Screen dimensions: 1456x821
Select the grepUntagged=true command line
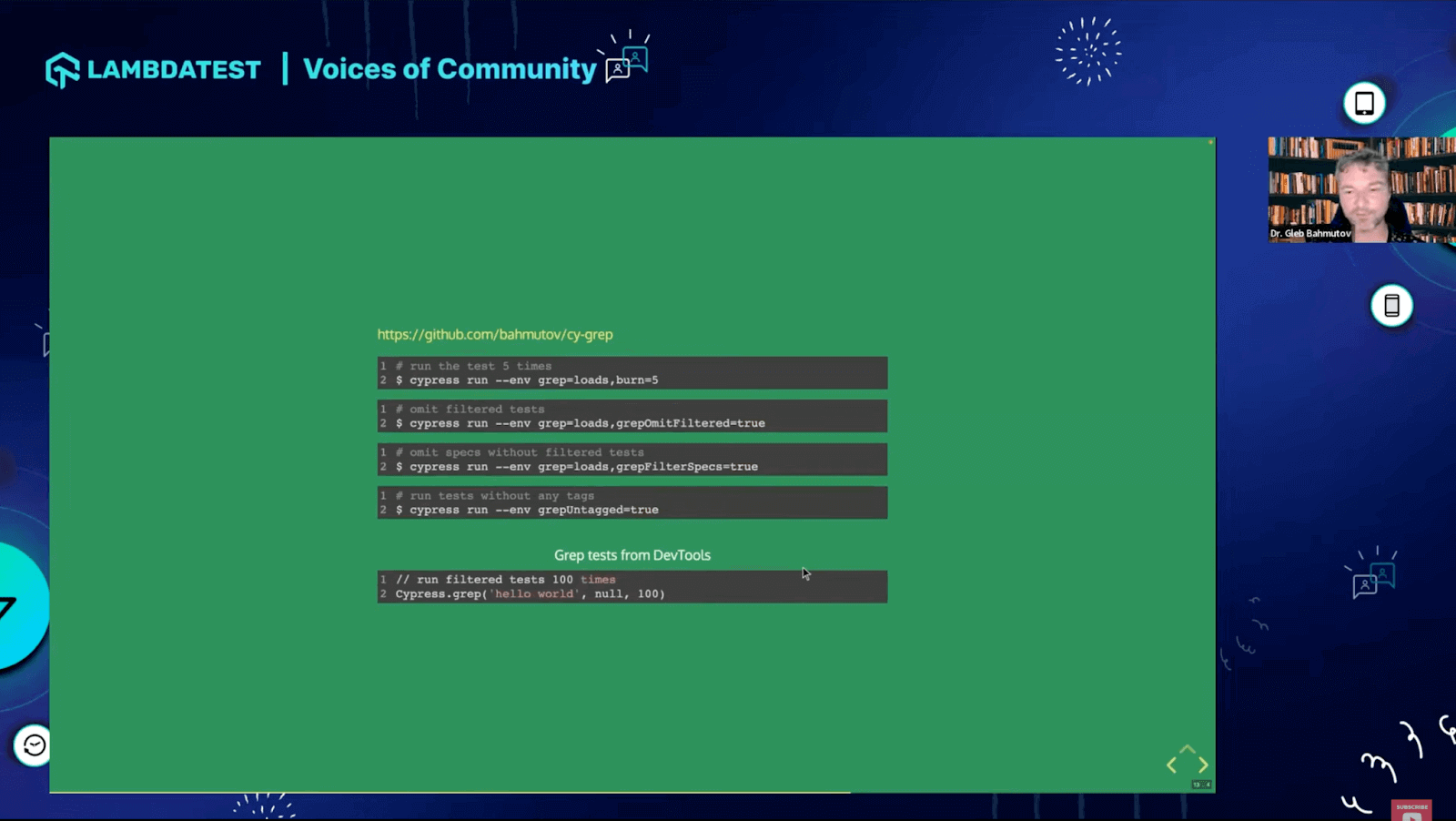point(527,510)
